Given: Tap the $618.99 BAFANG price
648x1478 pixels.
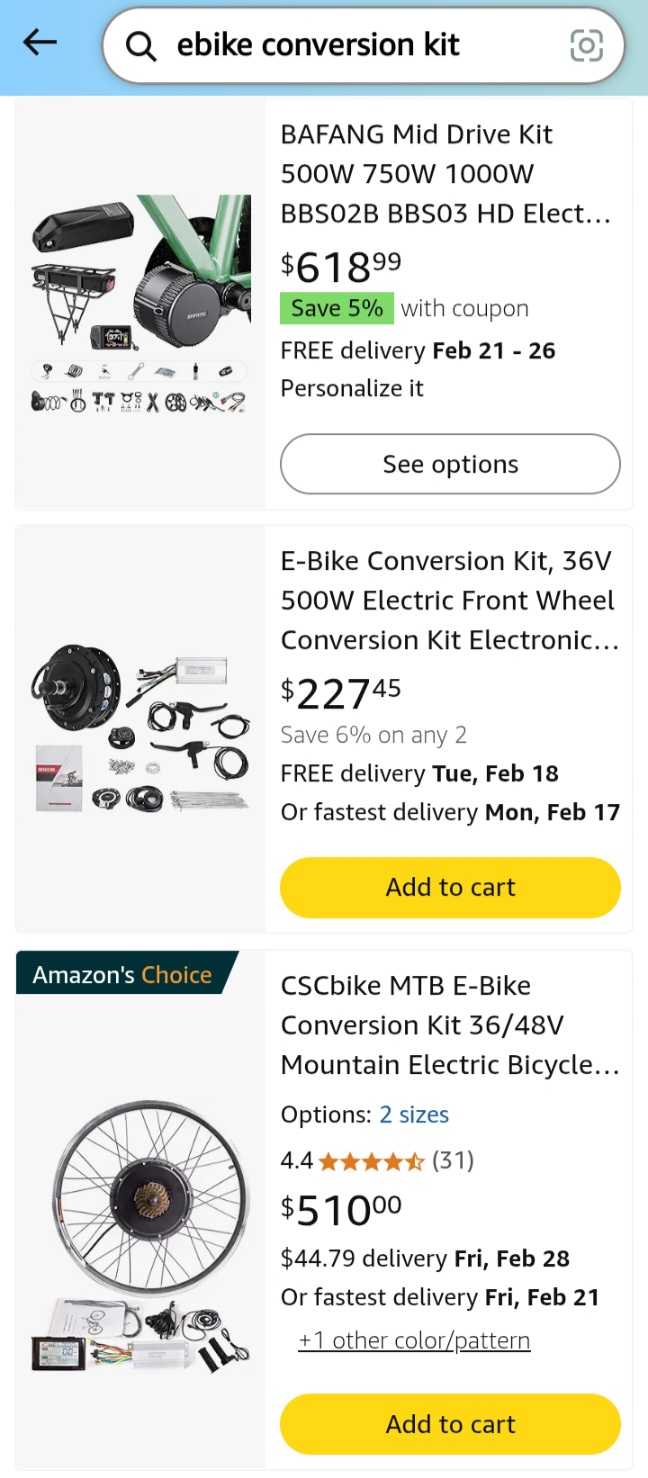Looking at the screenshot, I should click(341, 267).
